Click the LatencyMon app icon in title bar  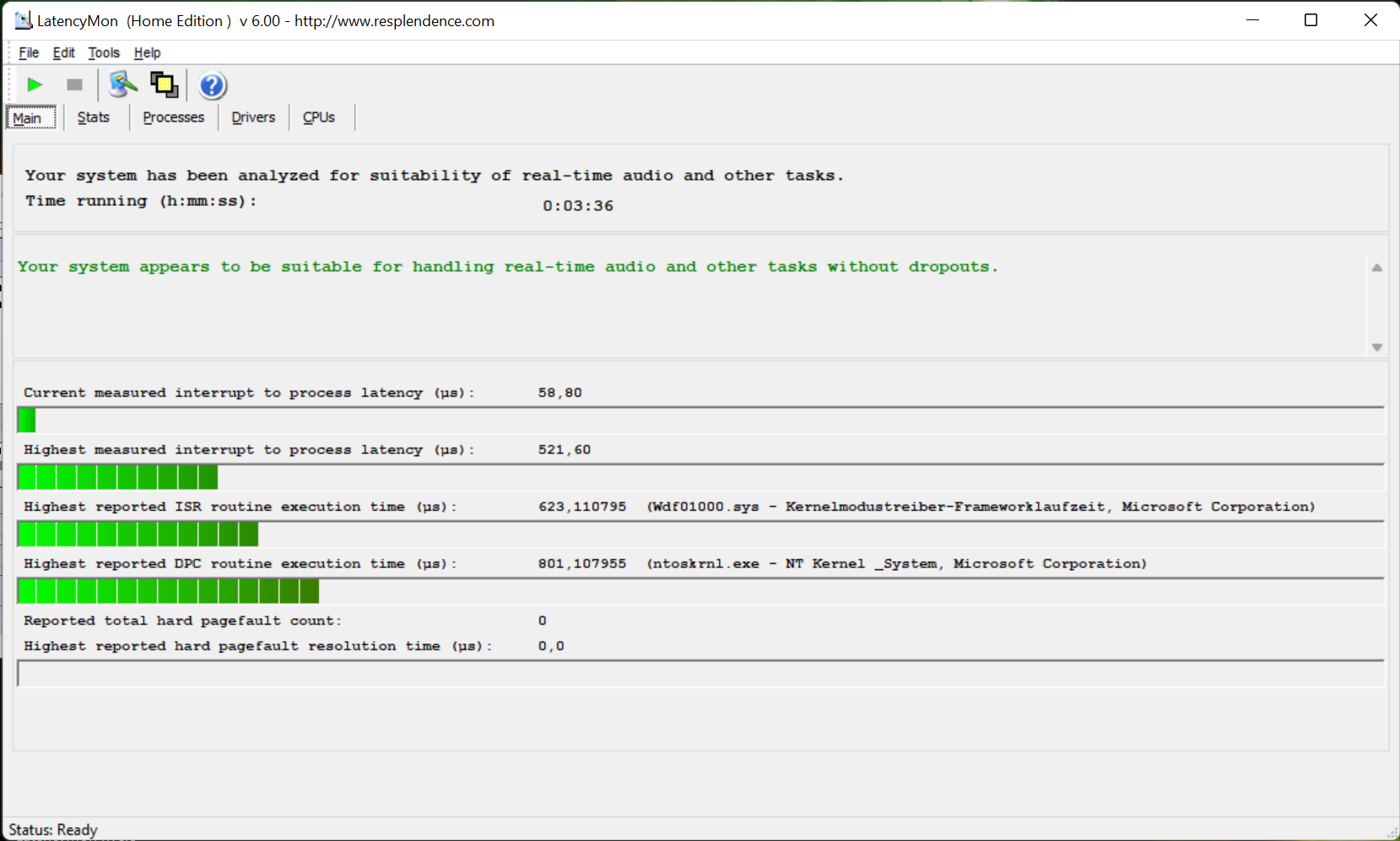tap(23, 20)
